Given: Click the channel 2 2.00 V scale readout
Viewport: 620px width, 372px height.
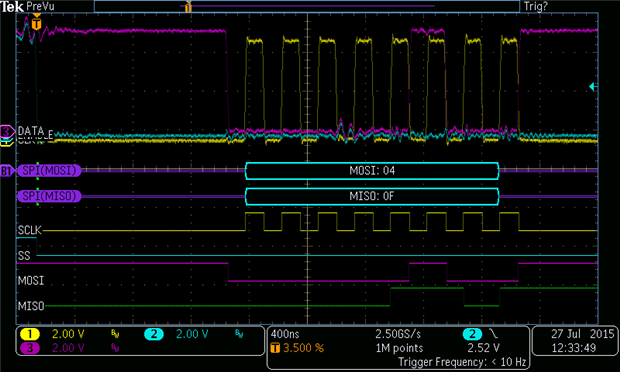Looking at the screenshot, I should click(192, 334).
